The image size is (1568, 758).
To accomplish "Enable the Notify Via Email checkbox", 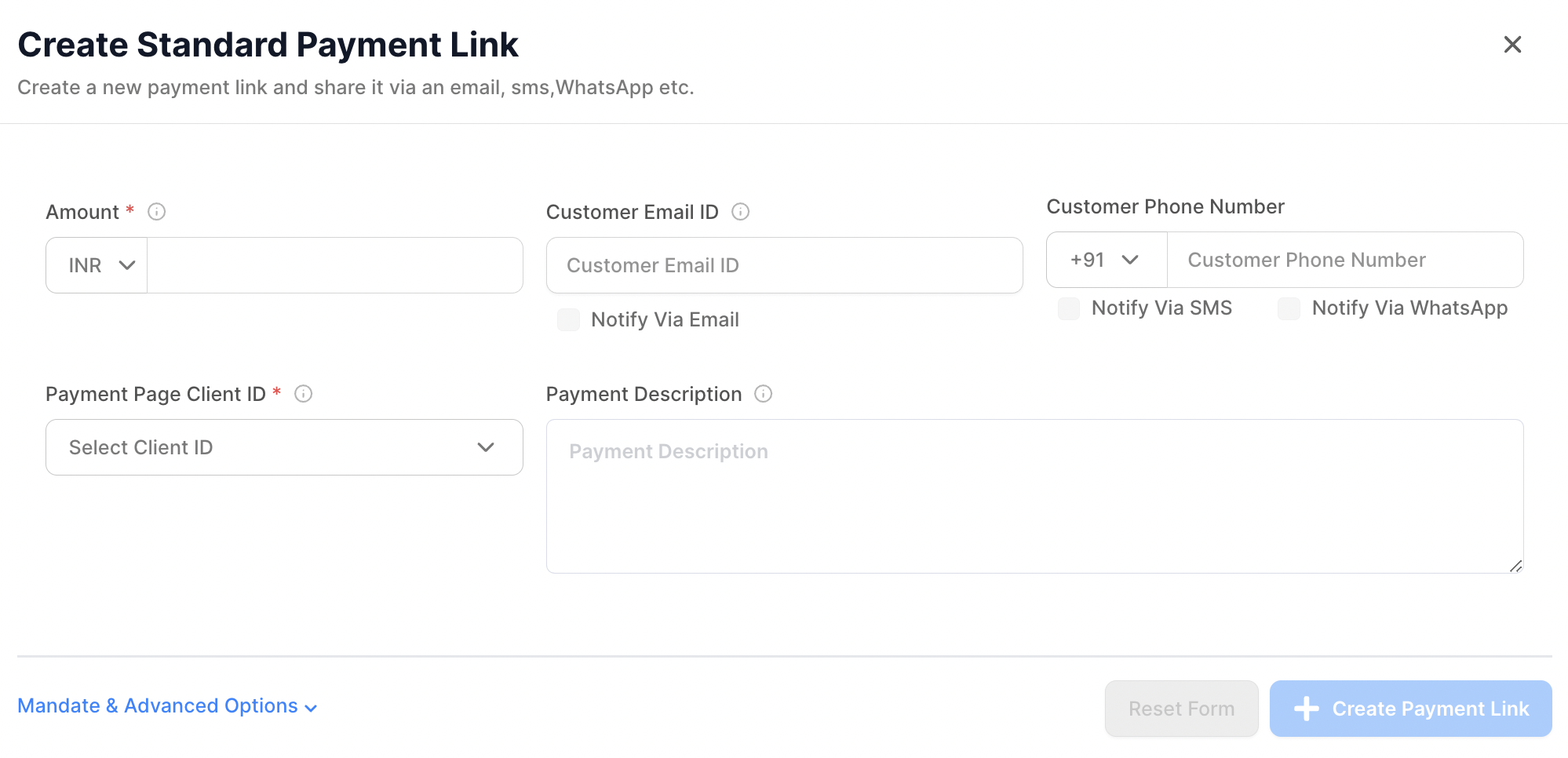I will pos(568,319).
